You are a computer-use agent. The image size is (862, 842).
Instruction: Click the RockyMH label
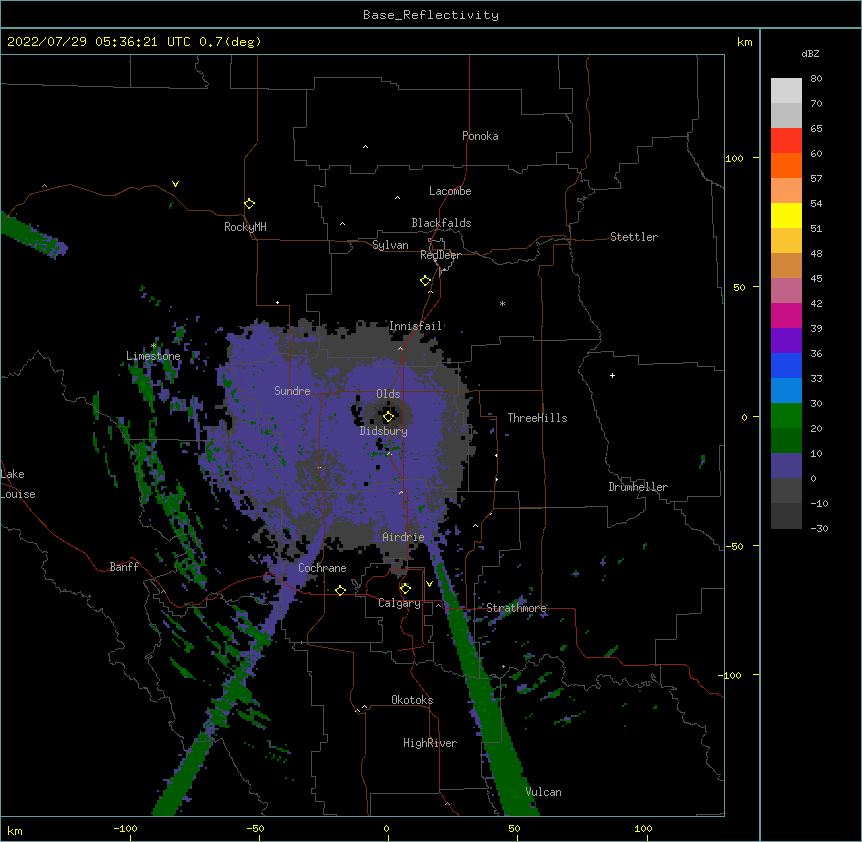pos(245,227)
